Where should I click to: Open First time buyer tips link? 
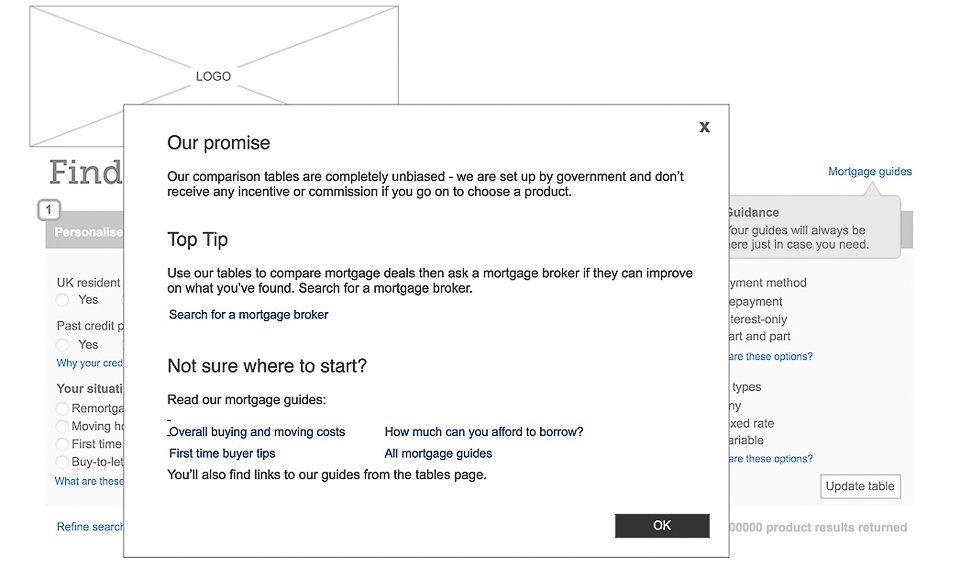tap(222, 454)
